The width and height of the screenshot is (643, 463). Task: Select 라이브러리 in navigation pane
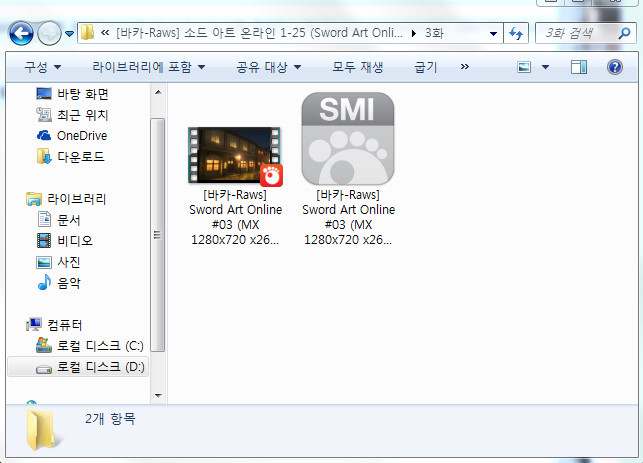click(76, 199)
